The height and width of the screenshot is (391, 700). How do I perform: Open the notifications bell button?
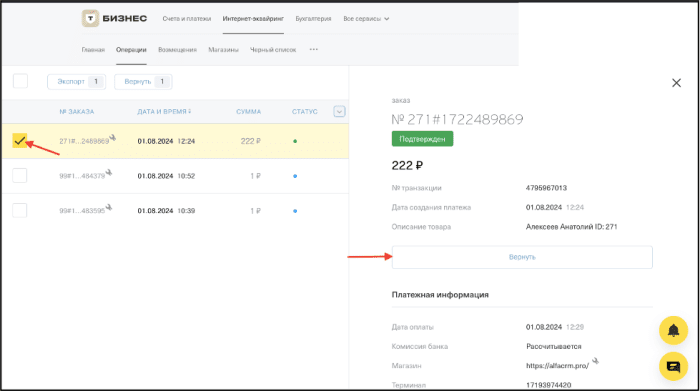point(673,330)
